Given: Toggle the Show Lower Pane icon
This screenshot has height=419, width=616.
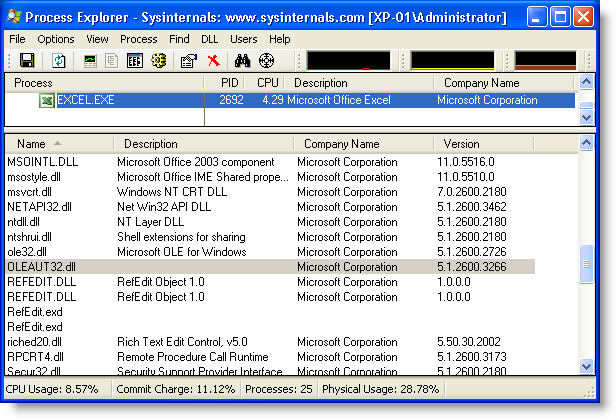Looking at the screenshot, I should tap(135, 60).
